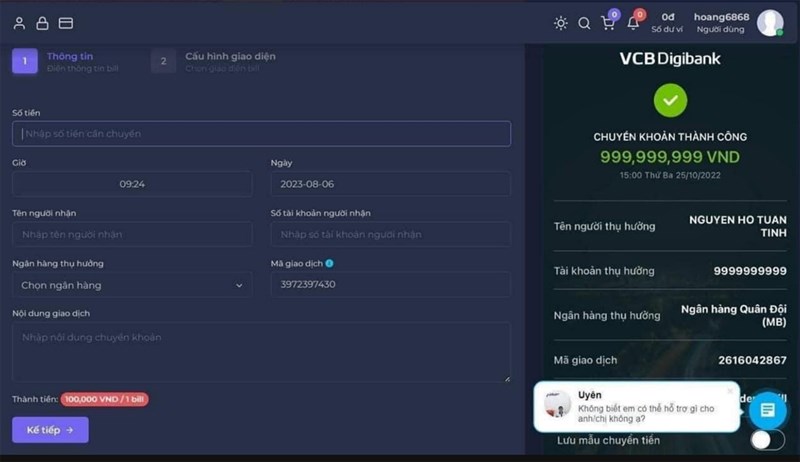Click the green success checkmark

[x=670, y=100]
